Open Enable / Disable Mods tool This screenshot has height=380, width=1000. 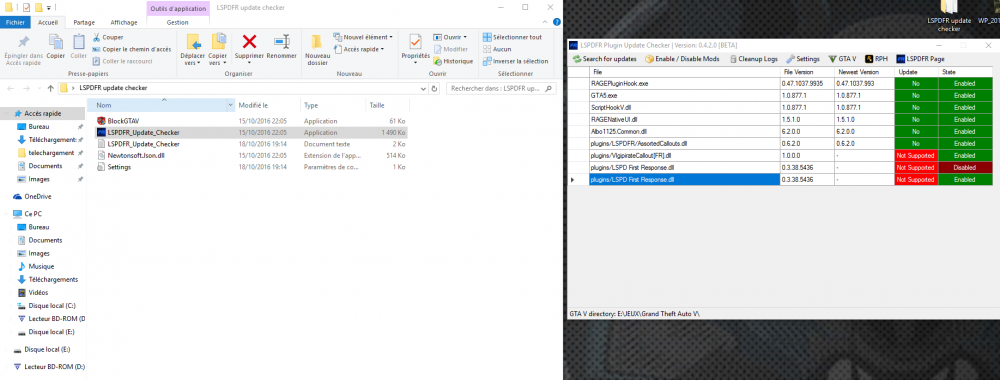point(682,59)
